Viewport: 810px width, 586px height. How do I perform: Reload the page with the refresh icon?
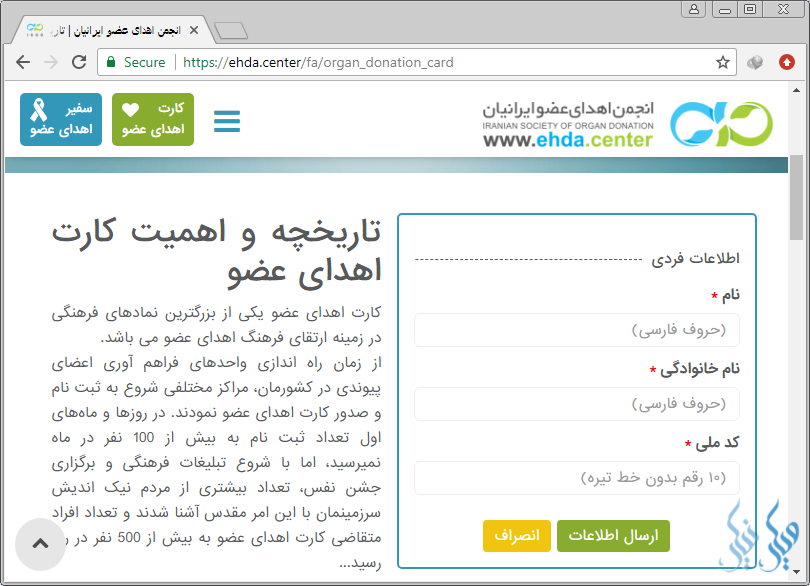pos(79,62)
